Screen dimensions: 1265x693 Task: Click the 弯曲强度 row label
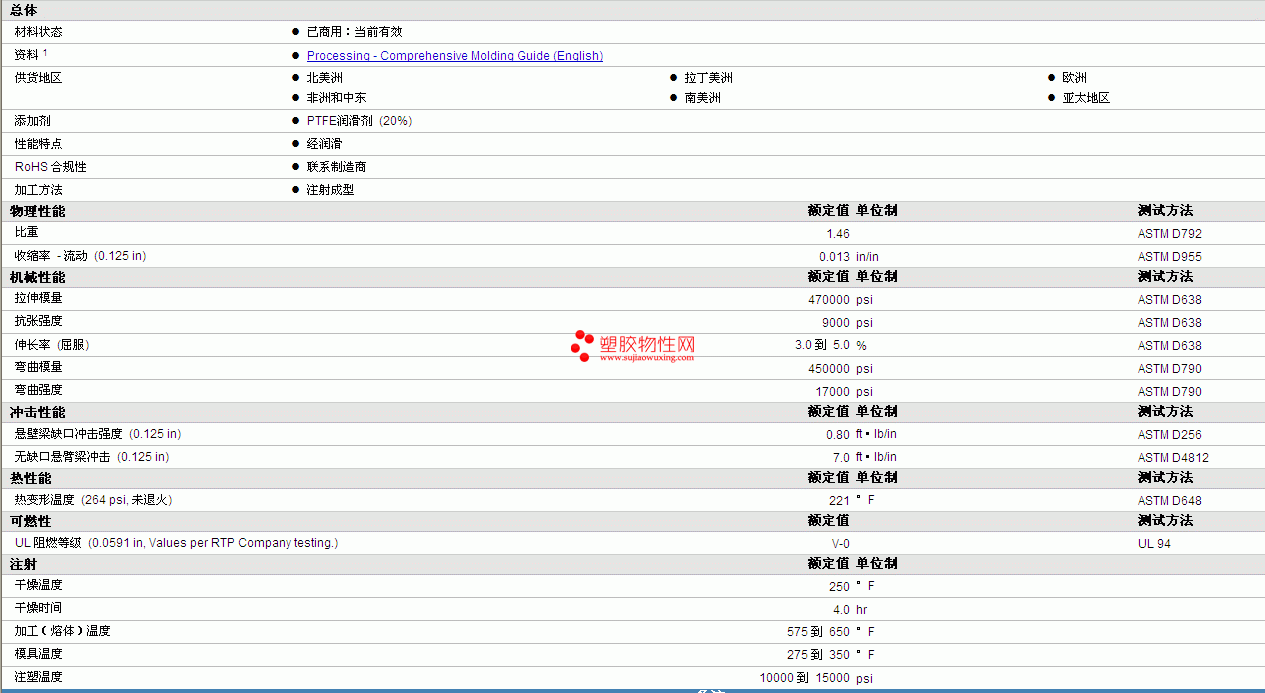[x=39, y=391]
